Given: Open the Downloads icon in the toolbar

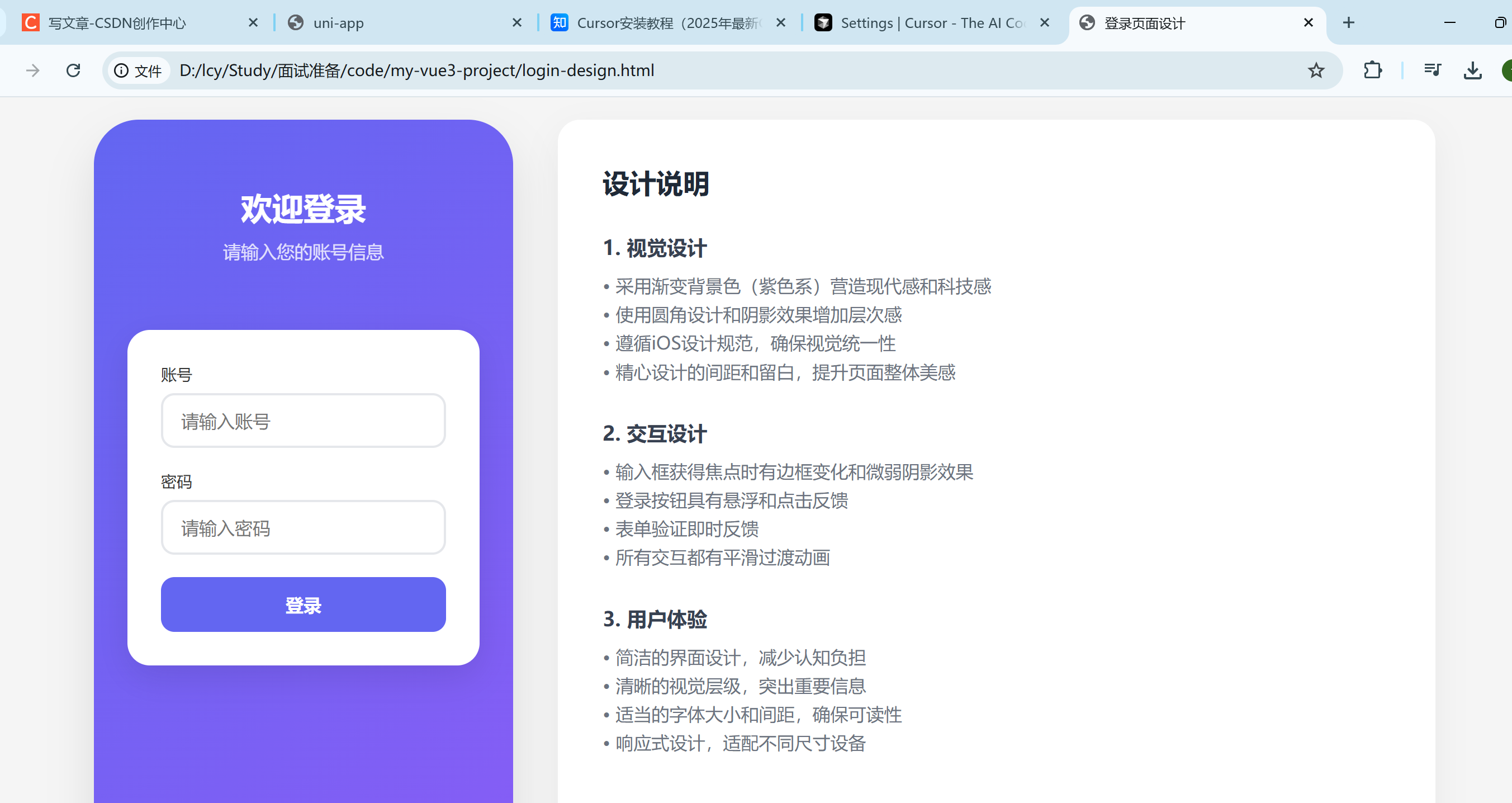Looking at the screenshot, I should [x=1472, y=70].
